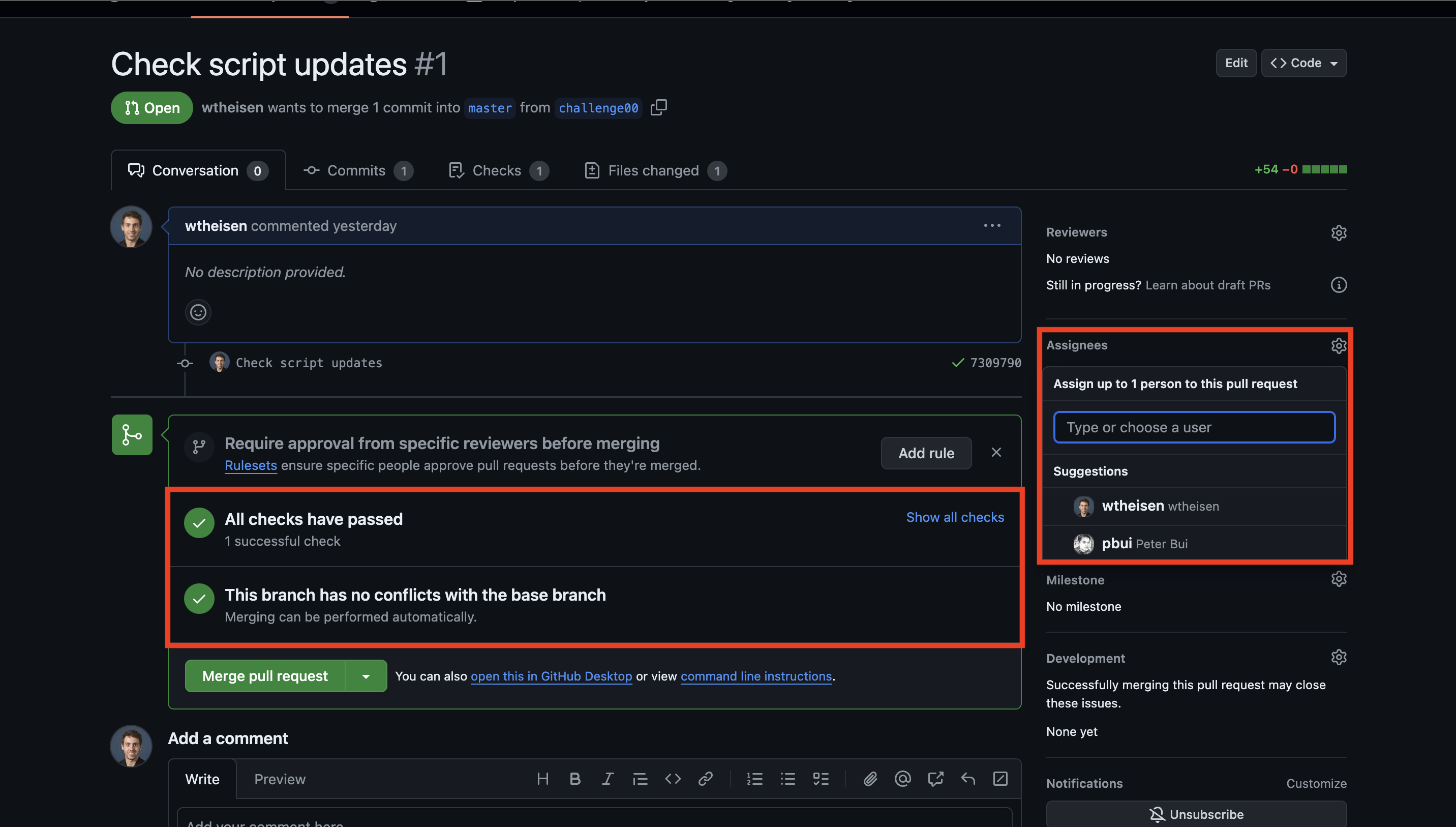Switch to the Files changed tab

point(656,170)
